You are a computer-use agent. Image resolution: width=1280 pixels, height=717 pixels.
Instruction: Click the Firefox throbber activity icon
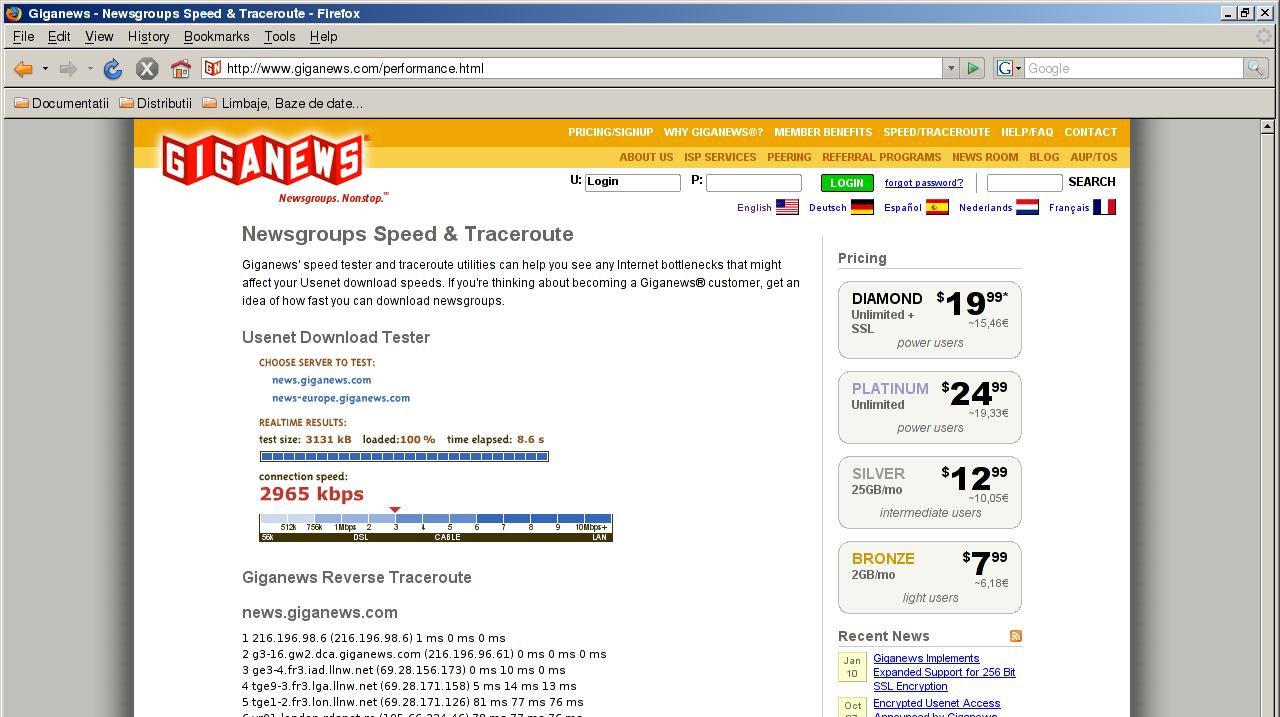click(x=1265, y=36)
